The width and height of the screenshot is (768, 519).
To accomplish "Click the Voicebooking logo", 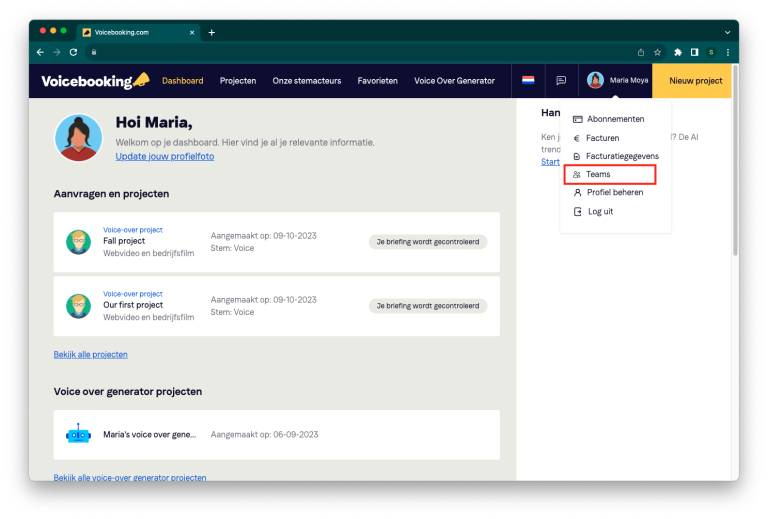I will click(x=96, y=81).
